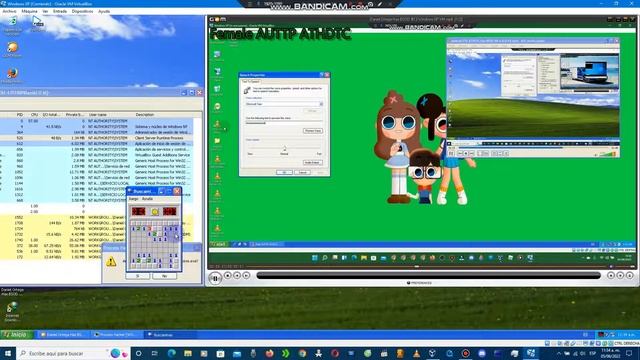
Task: Pause the video in the media player
Action: click(x=215, y=278)
